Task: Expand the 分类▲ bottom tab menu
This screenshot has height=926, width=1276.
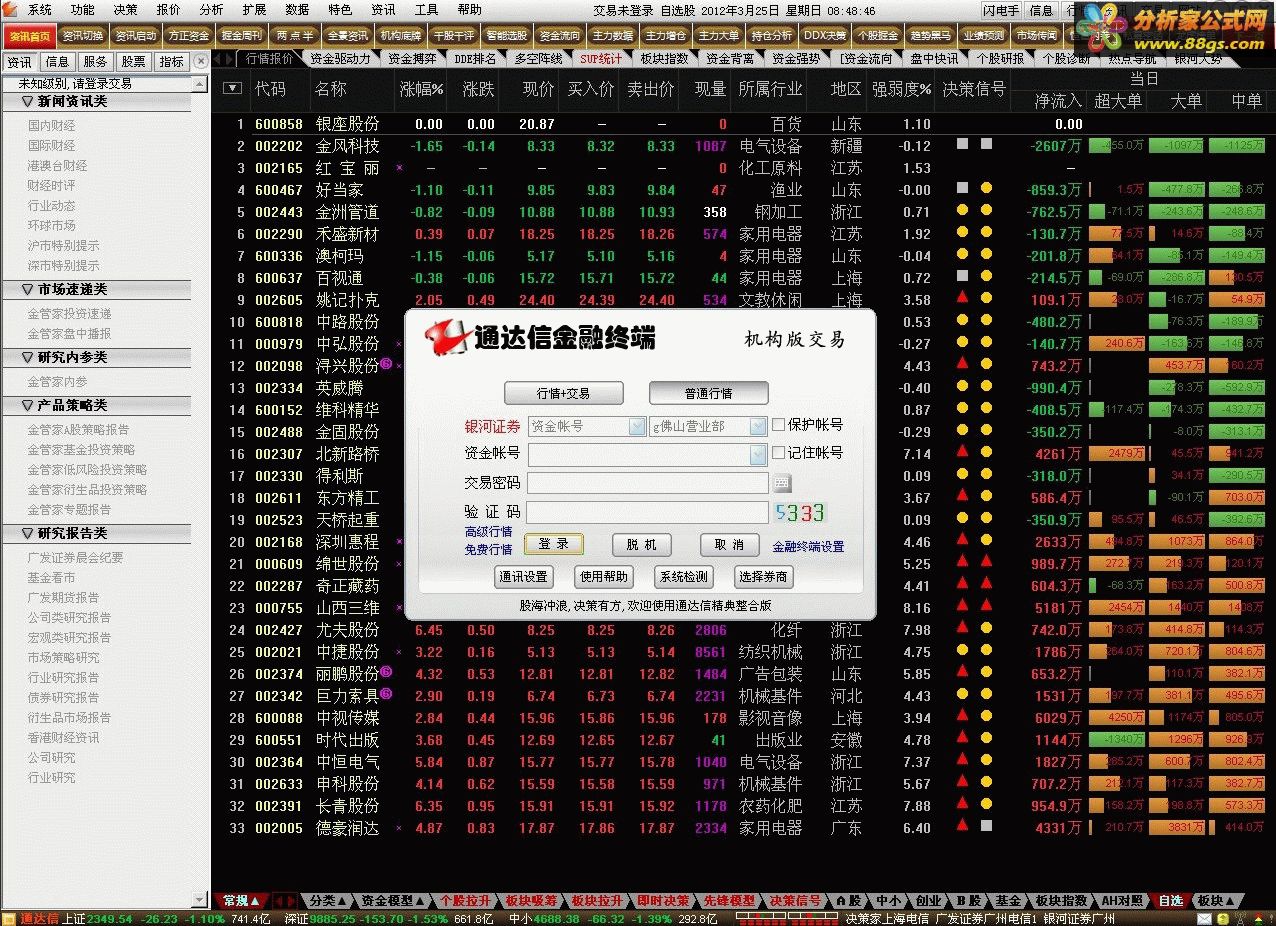Action: point(327,900)
